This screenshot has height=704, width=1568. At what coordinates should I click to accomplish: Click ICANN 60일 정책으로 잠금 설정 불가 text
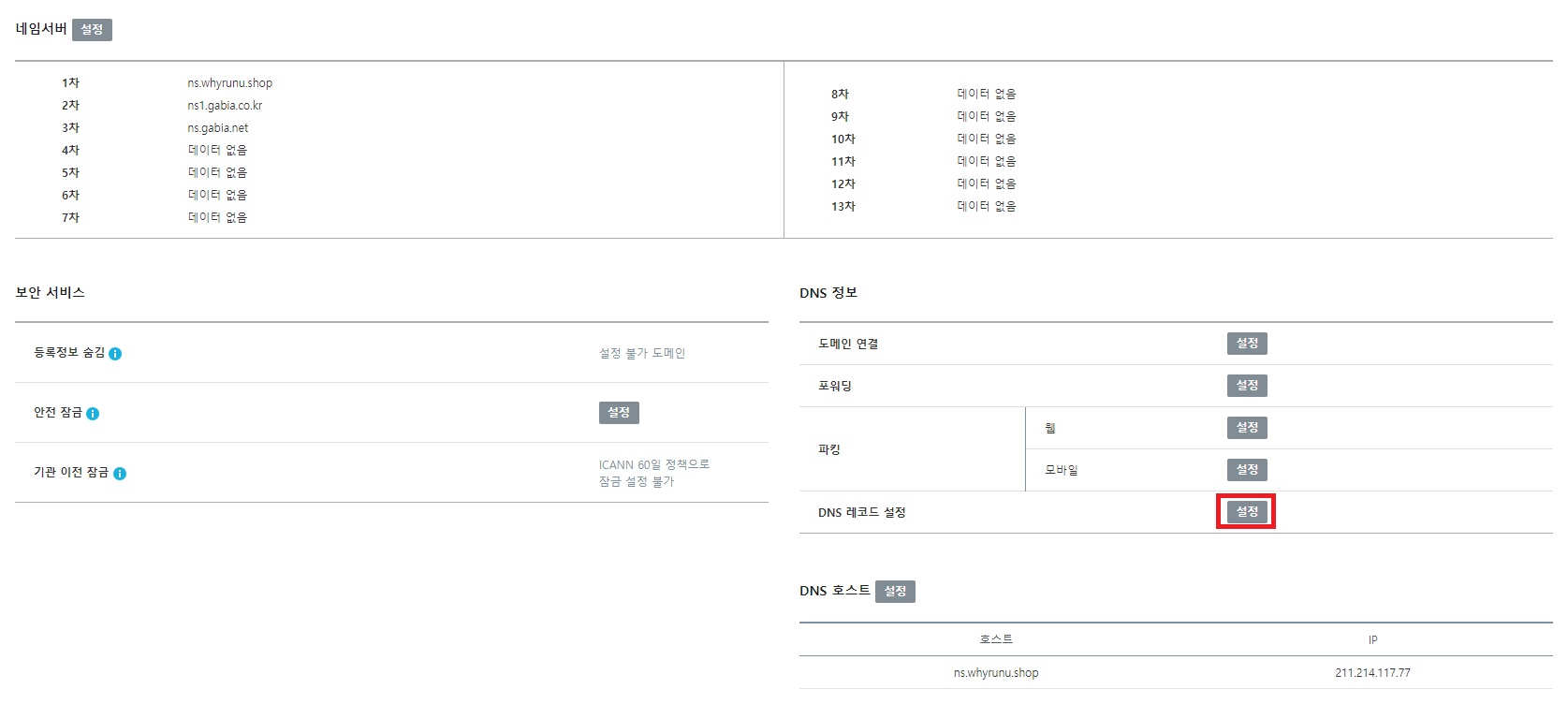pos(654,473)
